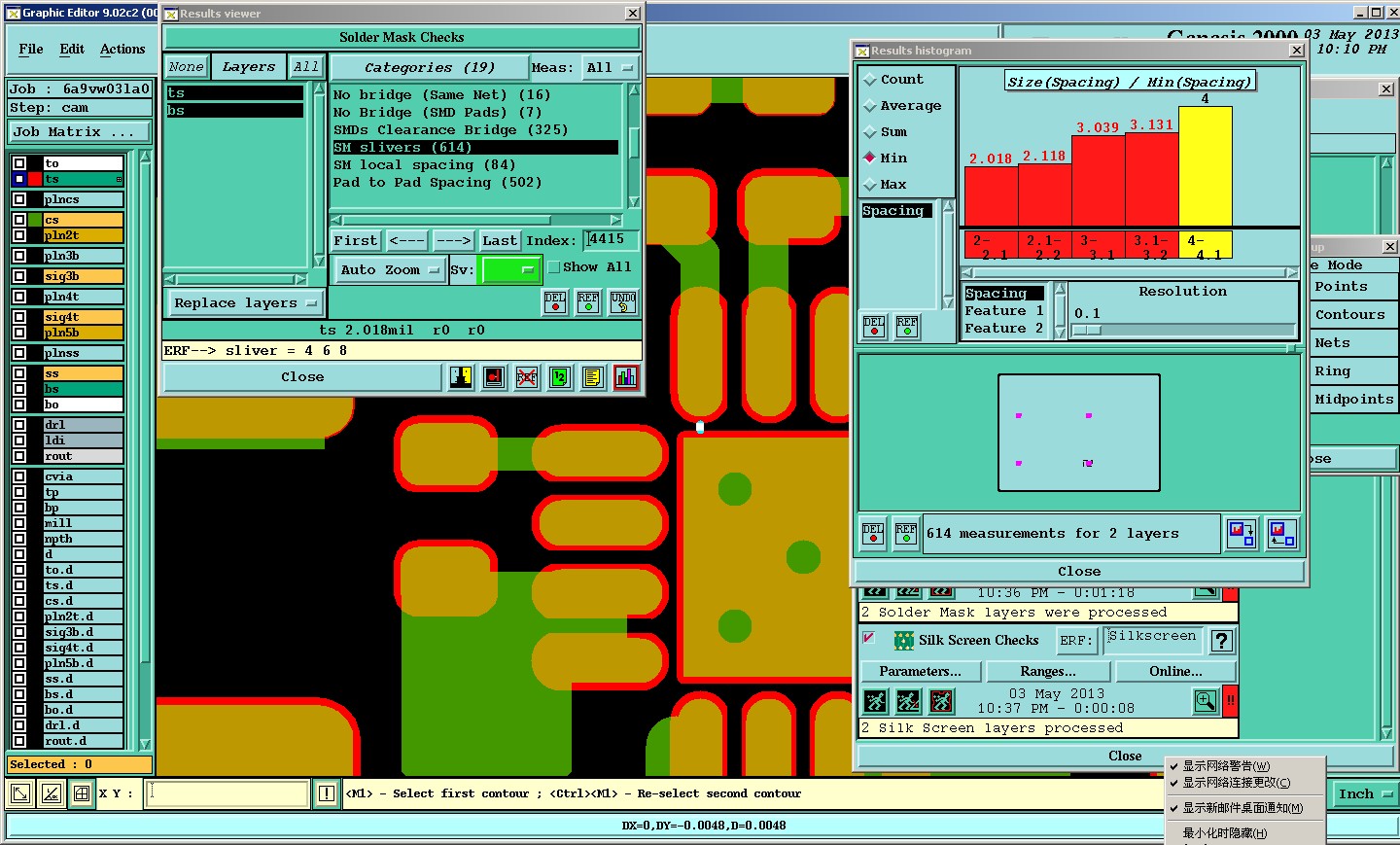Click the diagonal arrow coordinate mode icon
1400x845 pixels.
19,793
